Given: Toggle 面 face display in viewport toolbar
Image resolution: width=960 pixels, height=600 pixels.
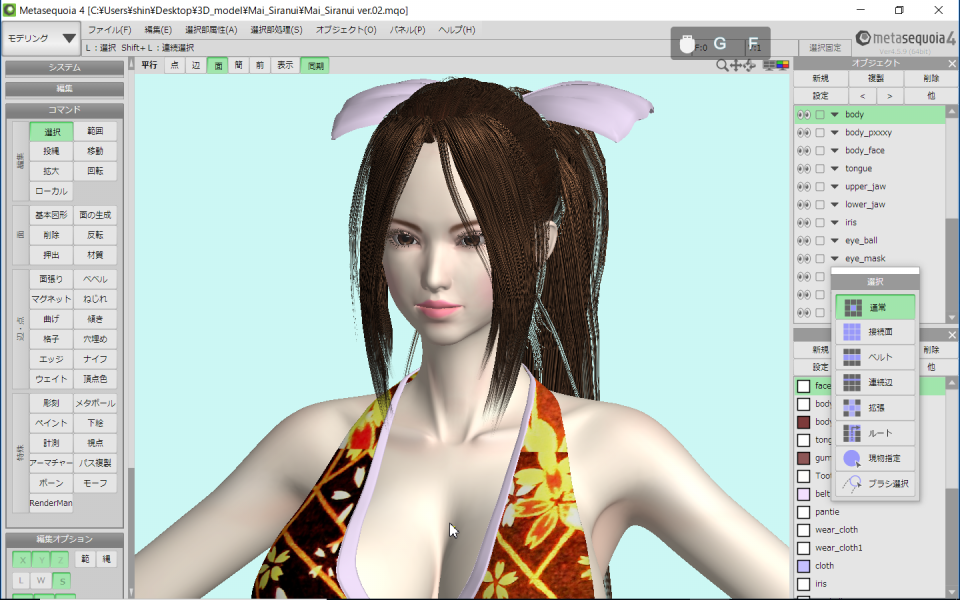Looking at the screenshot, I should 218,65.
